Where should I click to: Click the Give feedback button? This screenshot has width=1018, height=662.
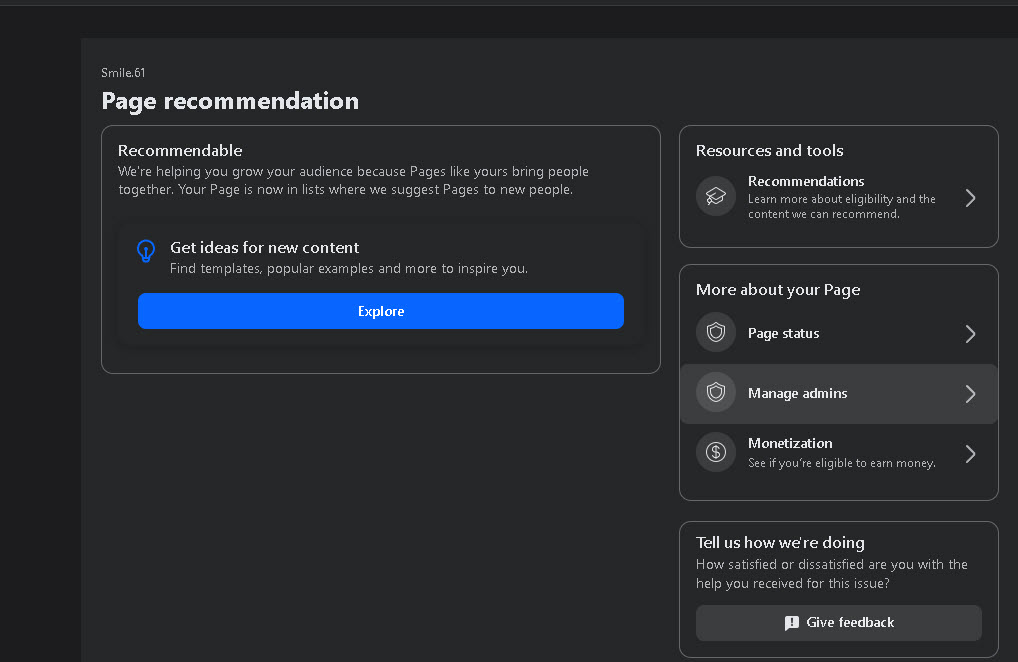pos(838,623)
